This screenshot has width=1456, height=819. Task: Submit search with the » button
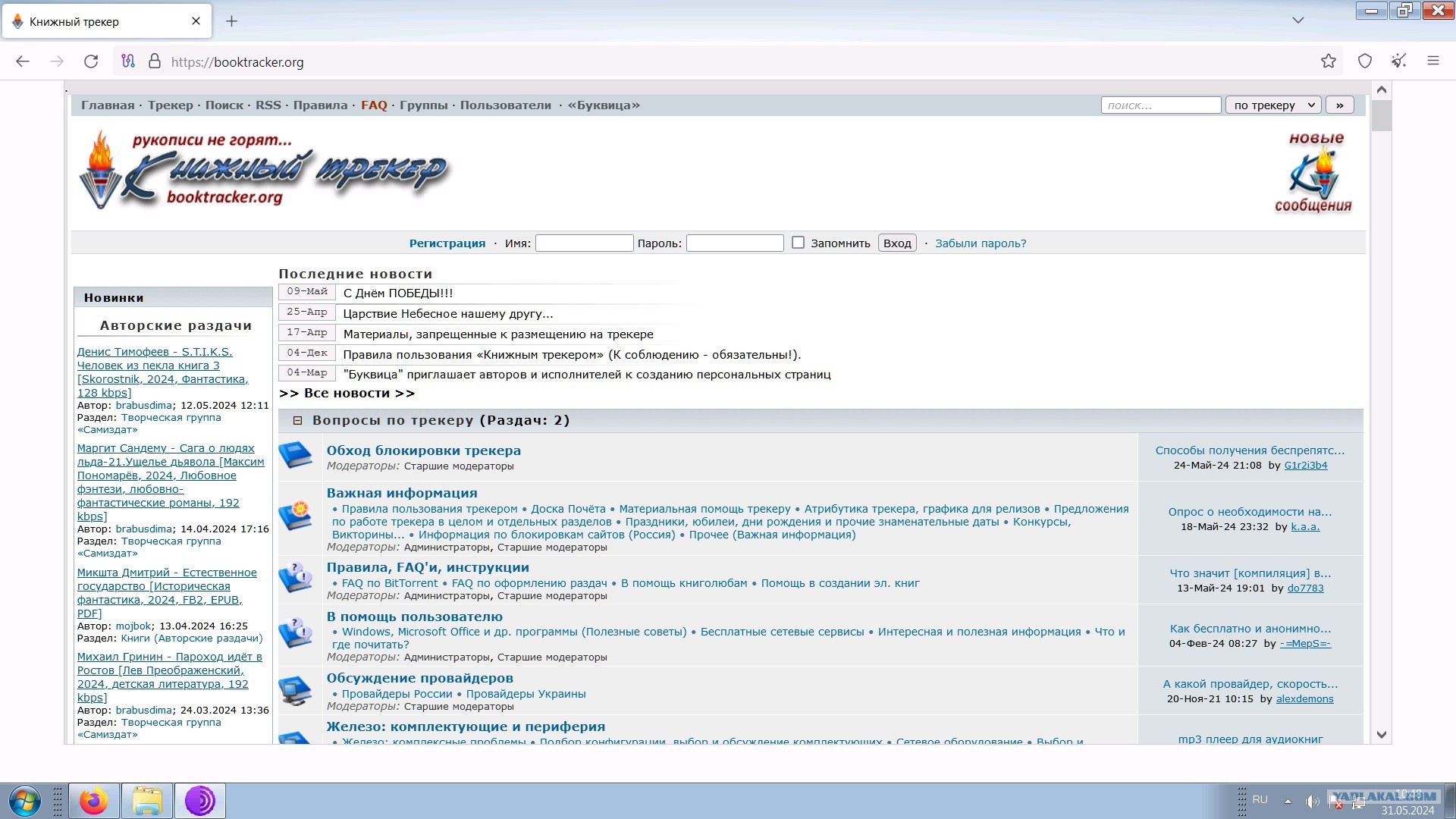click(x=1339, y=105)
